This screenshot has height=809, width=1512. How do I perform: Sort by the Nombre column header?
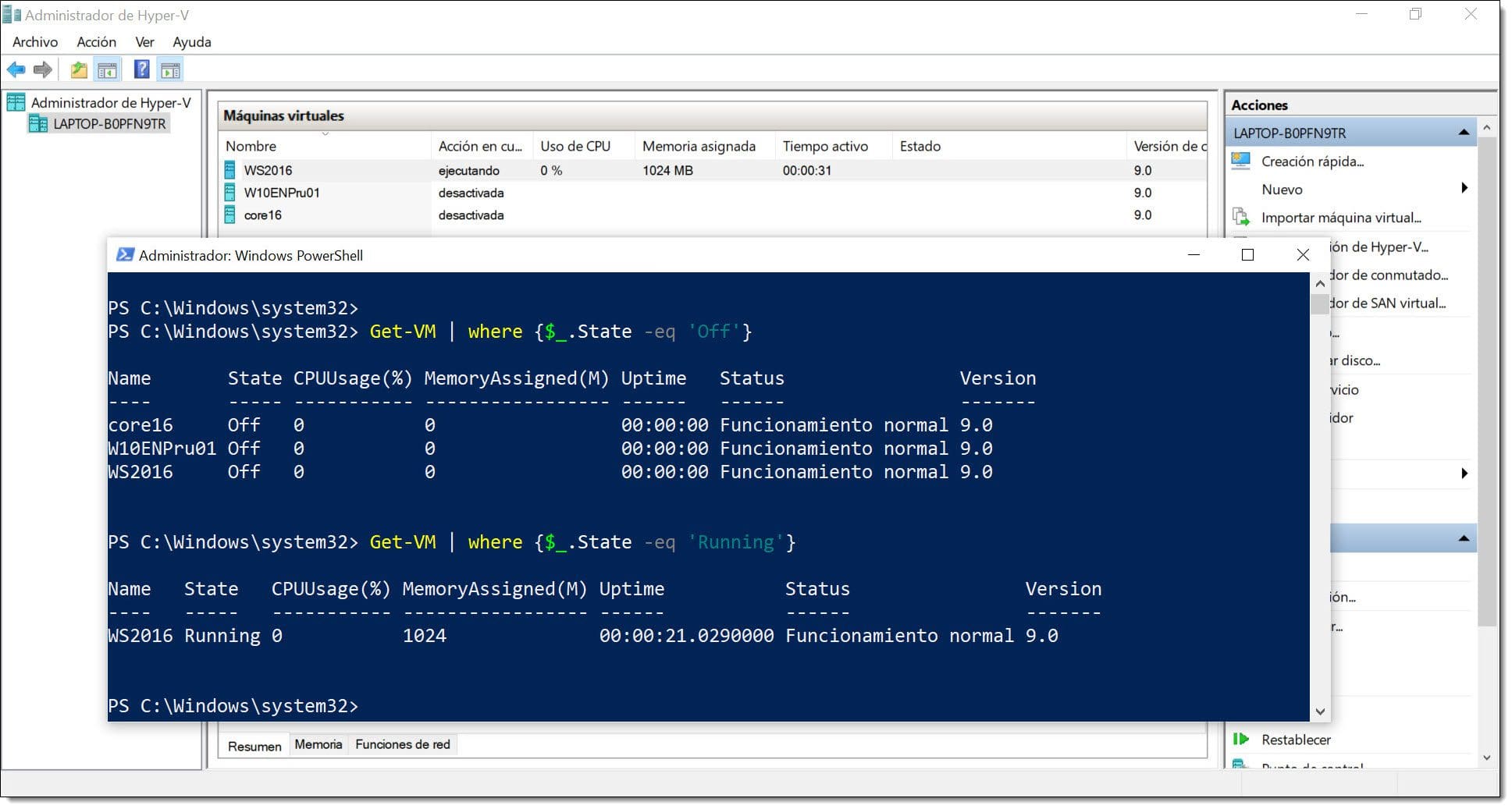[325, 146]
